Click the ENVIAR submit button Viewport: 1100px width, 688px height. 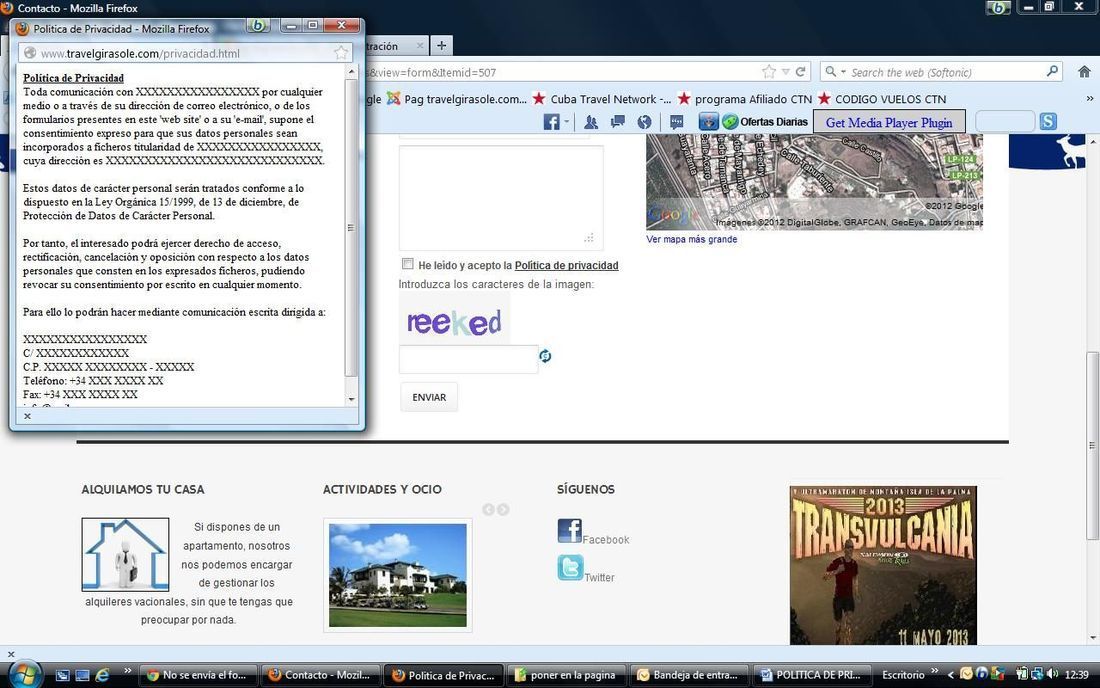(x=429, y=397)
